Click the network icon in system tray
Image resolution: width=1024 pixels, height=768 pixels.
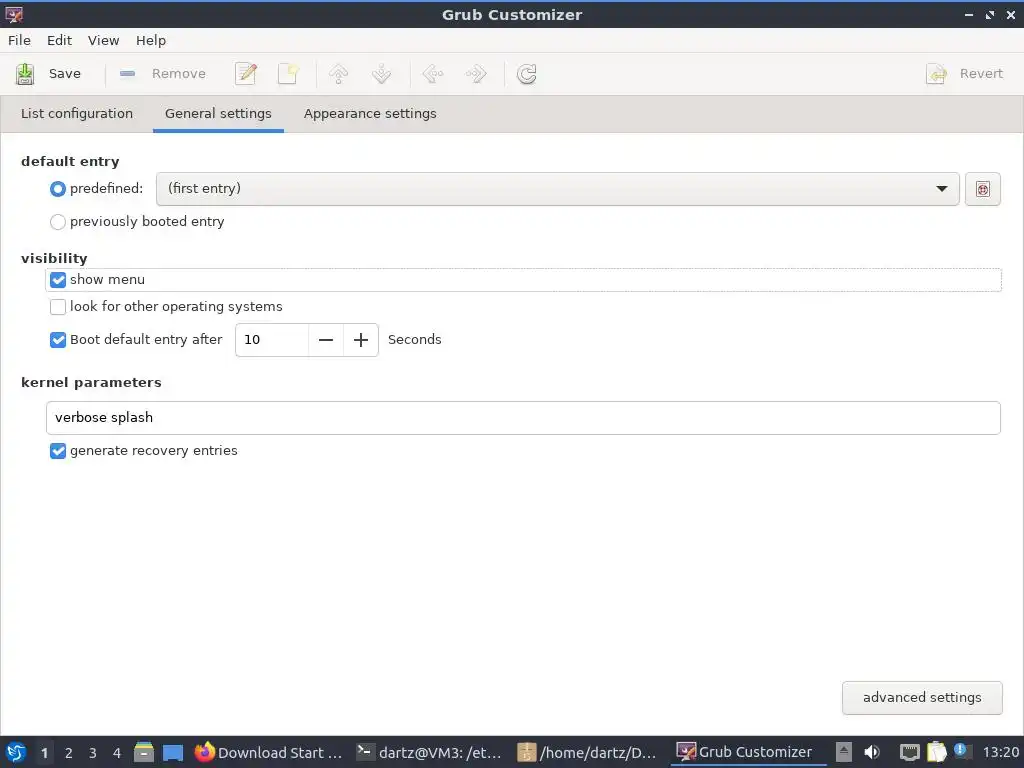[909, 752]
